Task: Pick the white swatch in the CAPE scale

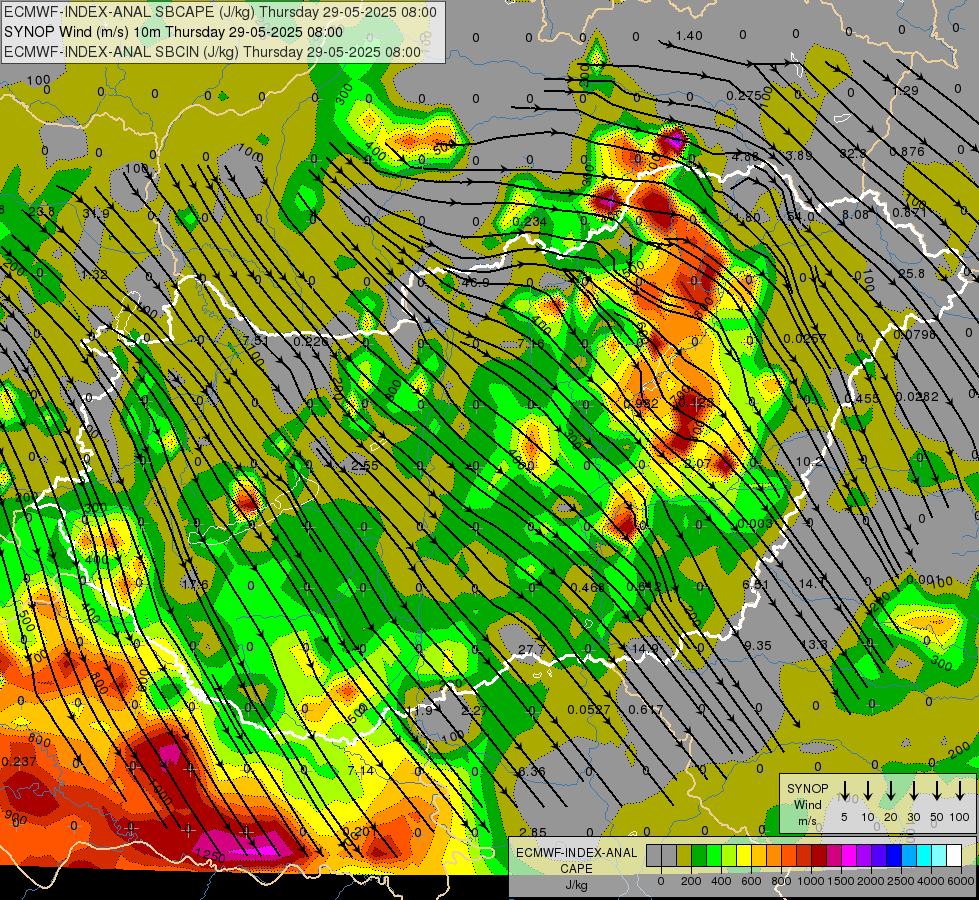Action: (x=953, y=855)
